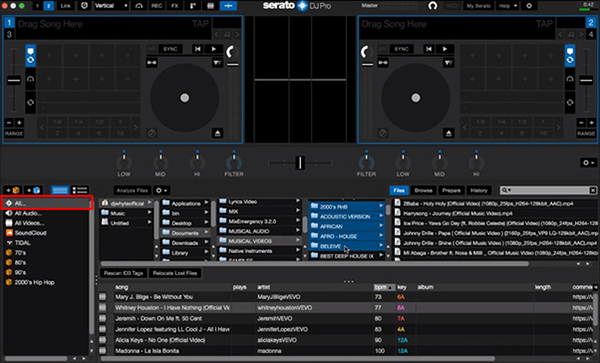600x363 pixels.
Task: Expand the AFRO - HOUSE folder arrow
Action: (x=381, y=236)
